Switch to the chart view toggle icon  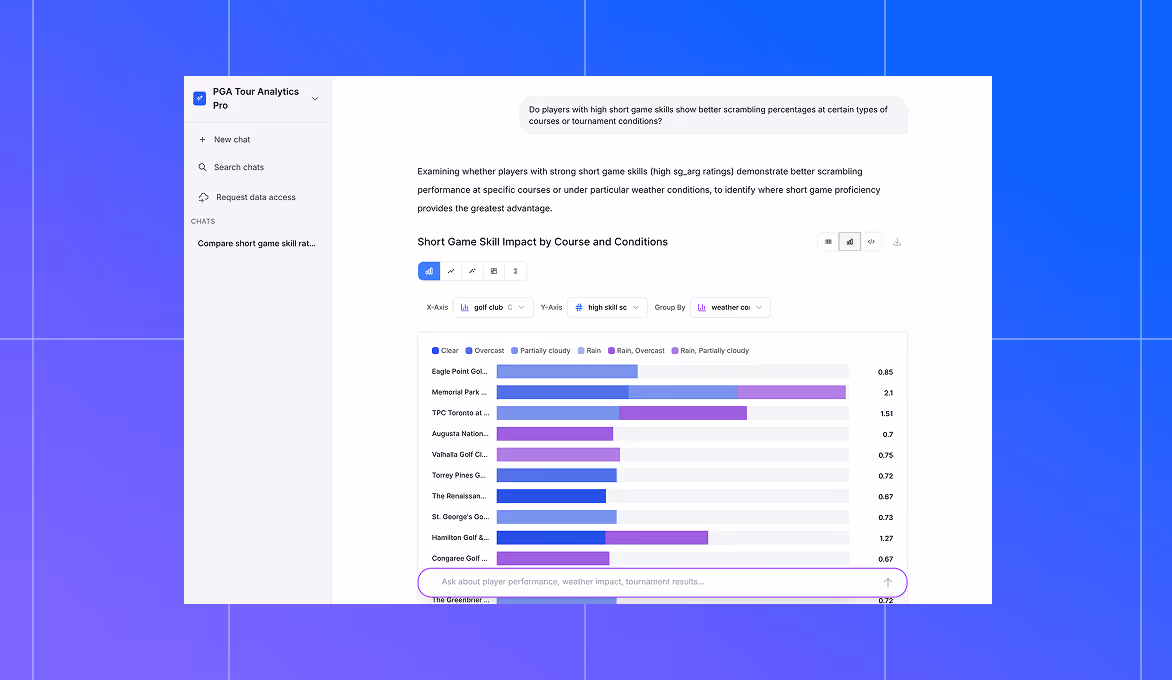[850, 241]
